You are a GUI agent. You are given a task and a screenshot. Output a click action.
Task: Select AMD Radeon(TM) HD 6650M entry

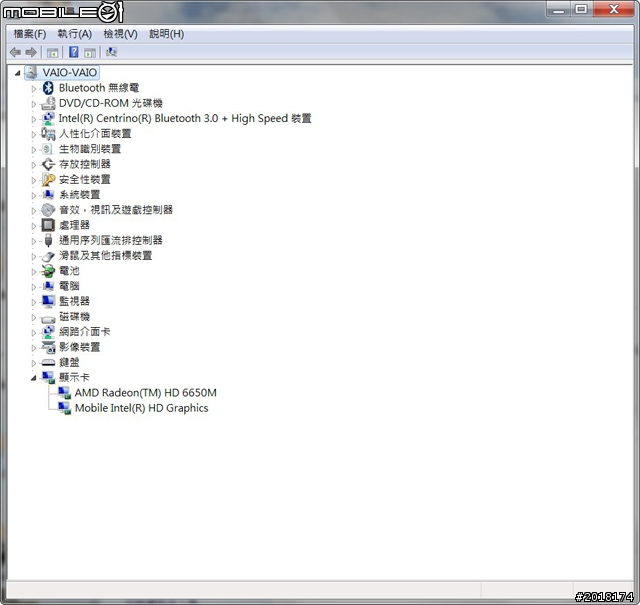coord(146,393)
